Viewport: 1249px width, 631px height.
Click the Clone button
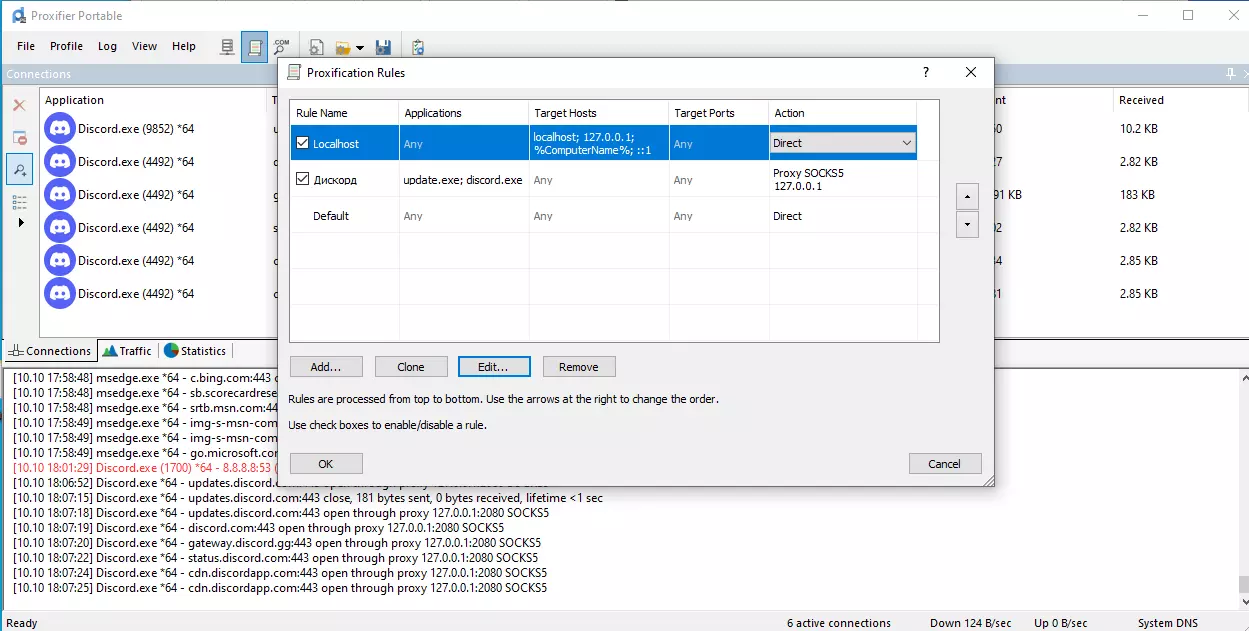click(411, 367)
